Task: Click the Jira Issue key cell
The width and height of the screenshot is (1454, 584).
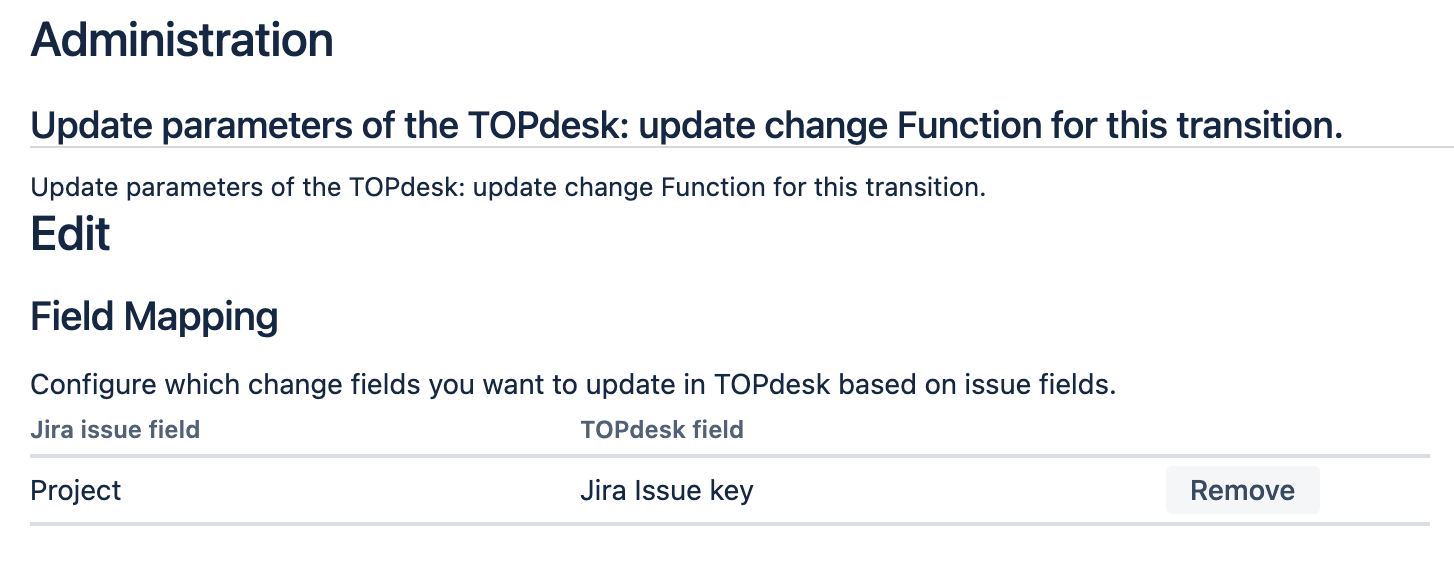Action: click(666, 491)
